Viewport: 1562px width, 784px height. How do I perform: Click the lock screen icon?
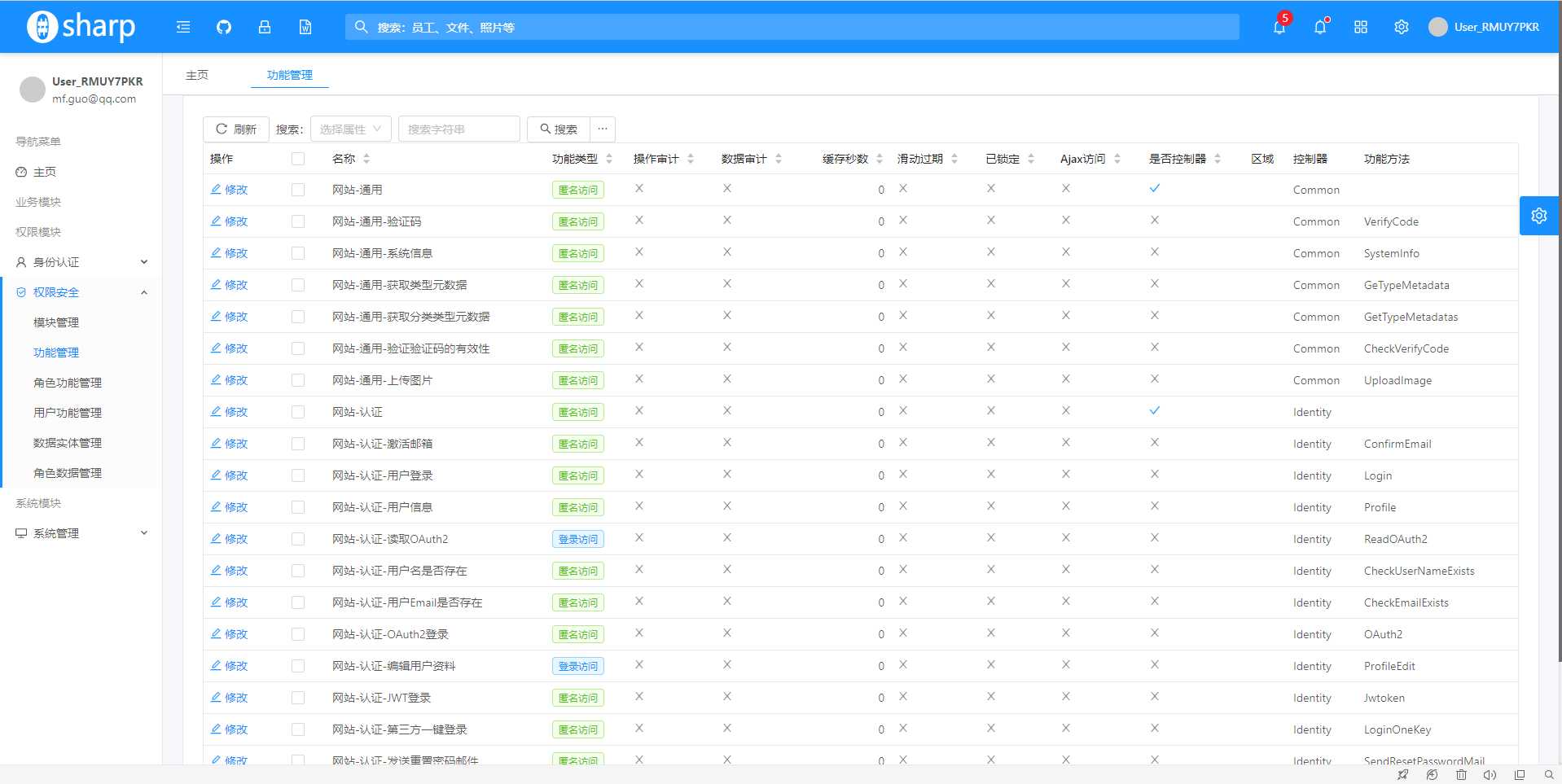click(x=265, y=27)
